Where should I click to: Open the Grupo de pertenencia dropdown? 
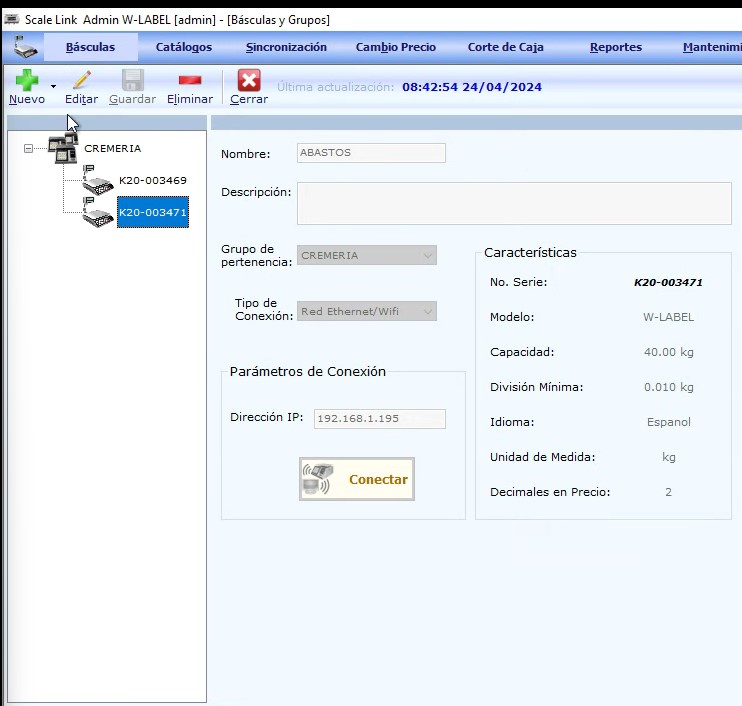pos(367,255)
